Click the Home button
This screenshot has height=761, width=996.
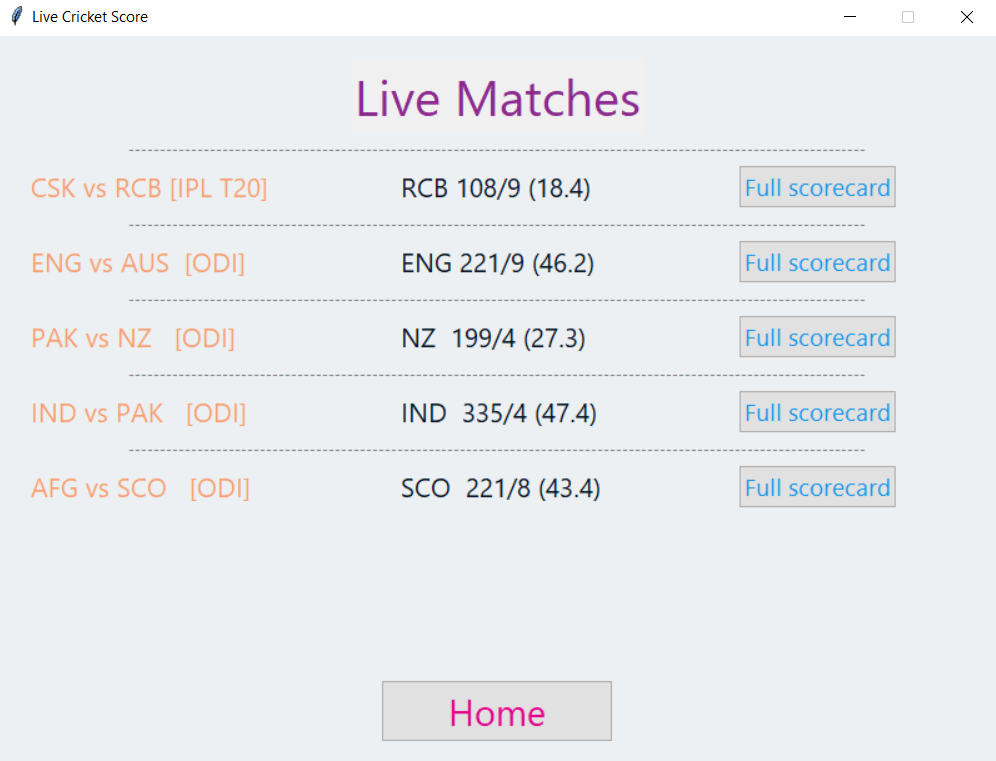(x=496, y=711)
